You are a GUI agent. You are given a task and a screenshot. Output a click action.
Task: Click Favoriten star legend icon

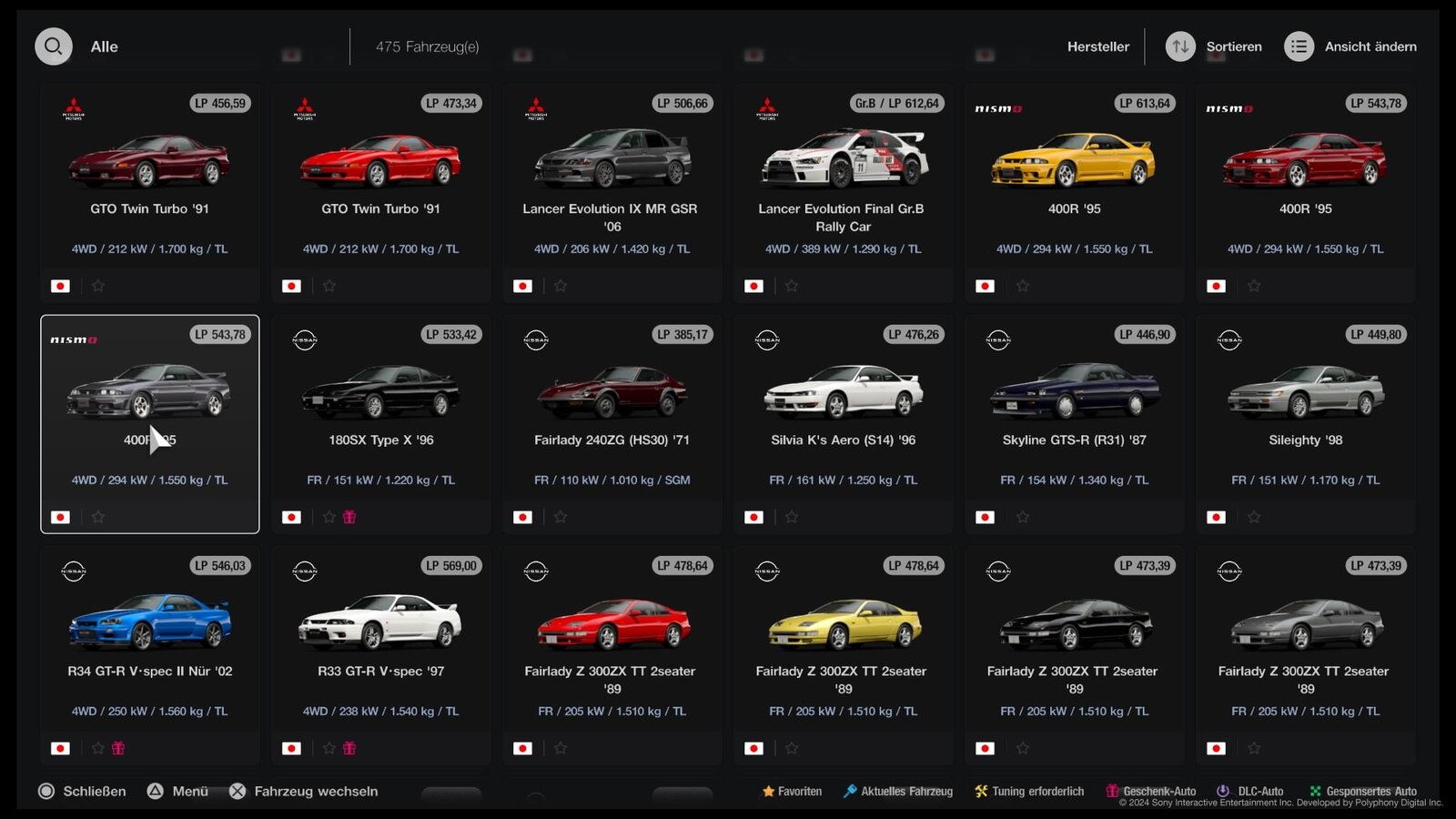tap(768, 792)
